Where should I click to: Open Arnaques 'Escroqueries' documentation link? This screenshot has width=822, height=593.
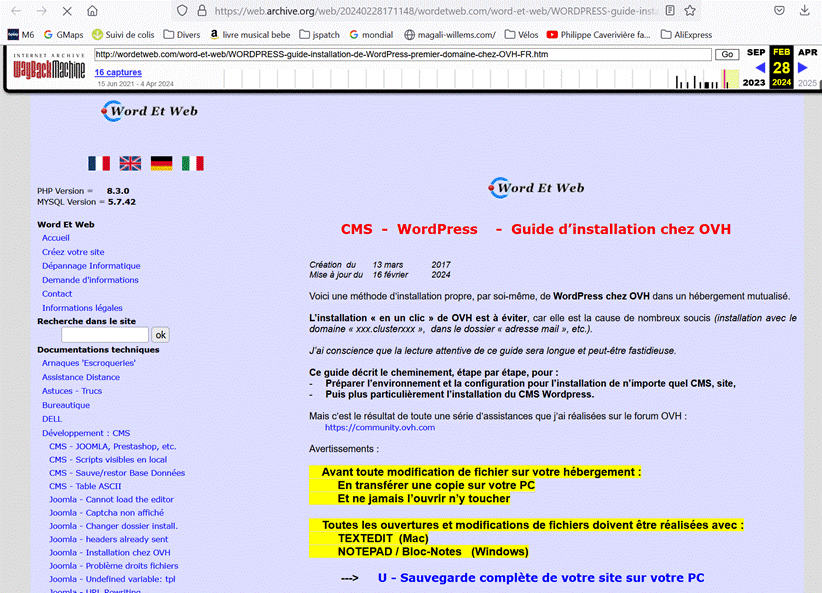[x=89, y=363]
